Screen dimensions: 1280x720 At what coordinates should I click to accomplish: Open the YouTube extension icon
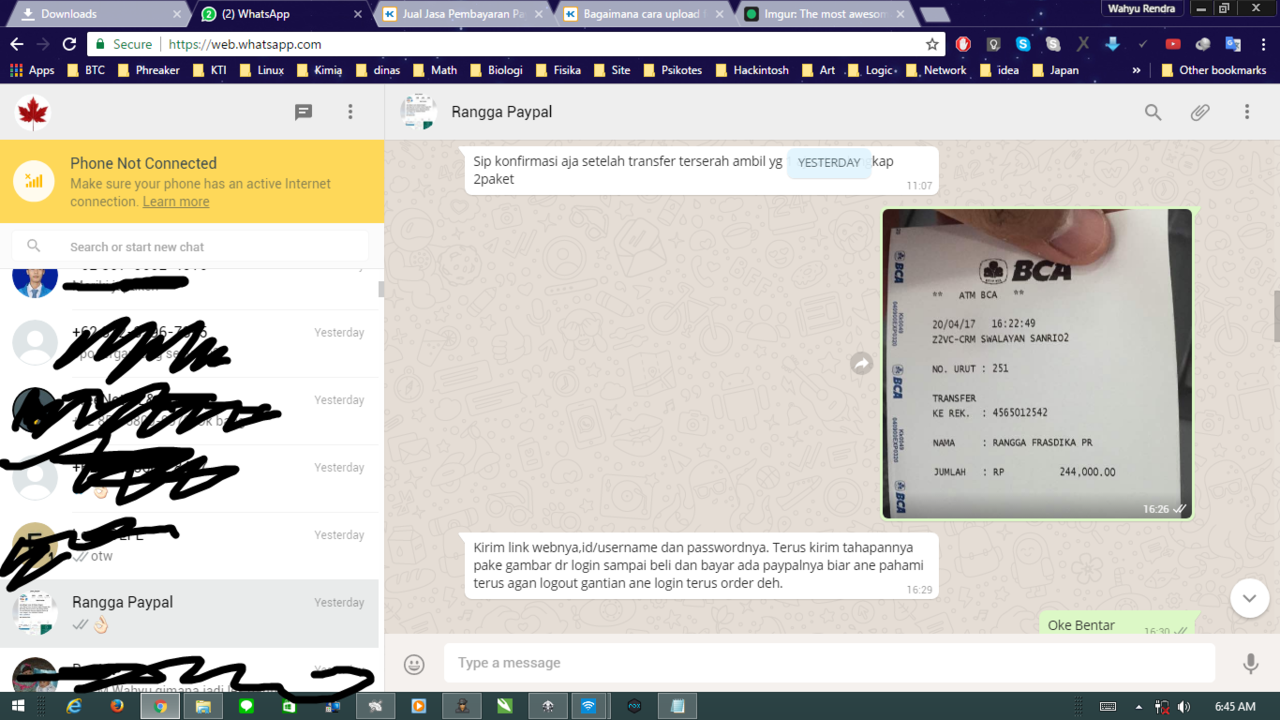(x=1173, y=44)
